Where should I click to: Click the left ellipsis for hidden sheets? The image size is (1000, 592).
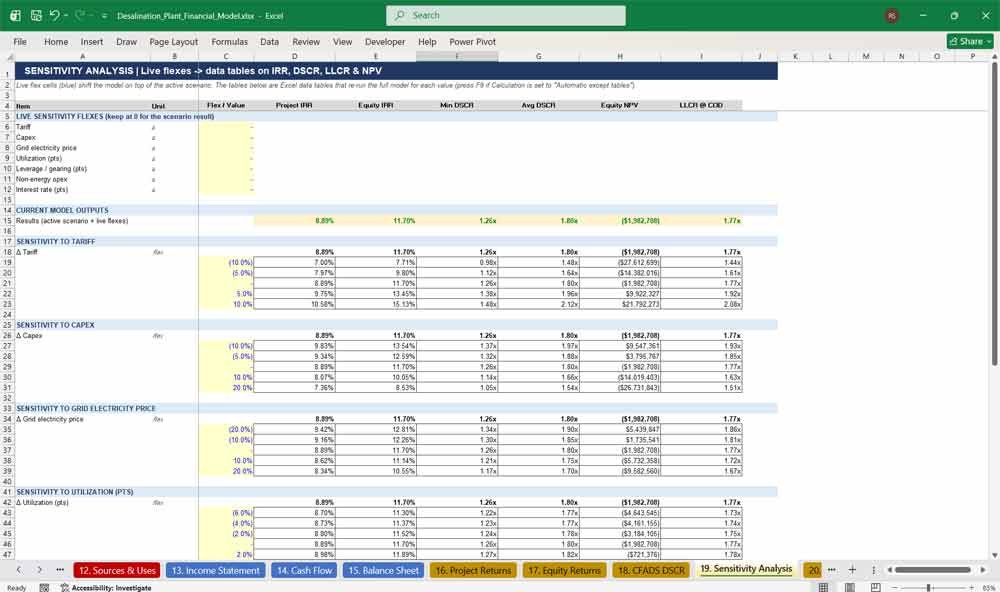pos(60,570)
